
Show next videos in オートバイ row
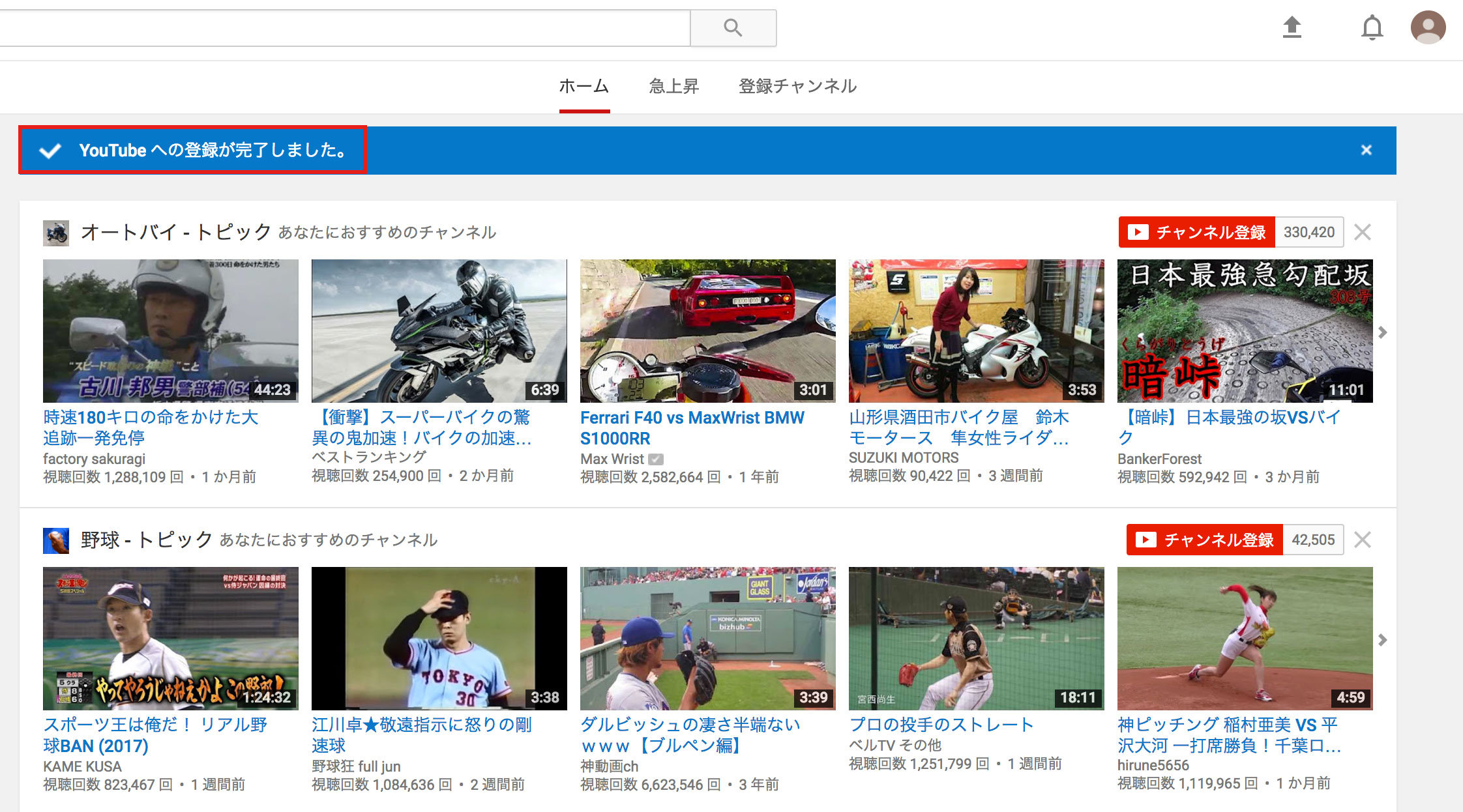coord(1382,332)
